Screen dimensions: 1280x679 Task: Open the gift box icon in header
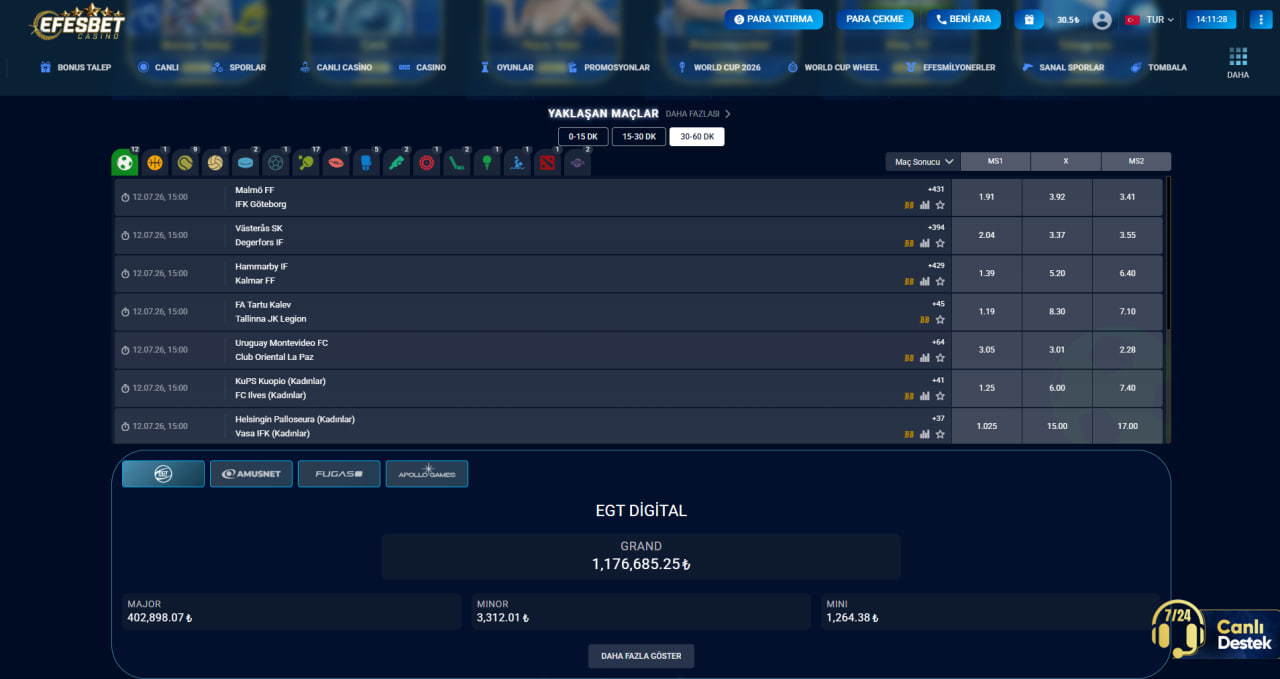[1029, 19]
